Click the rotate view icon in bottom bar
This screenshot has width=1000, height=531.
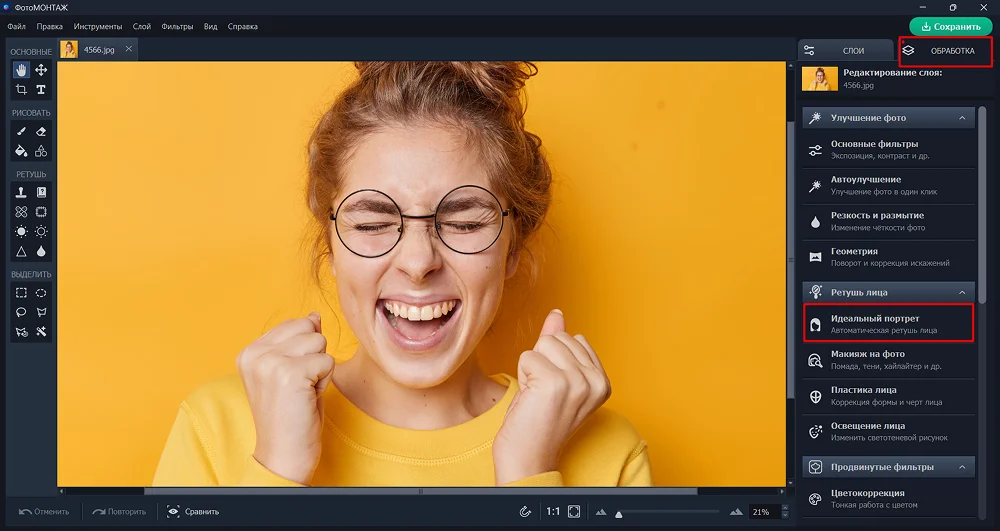pos(526,511)
